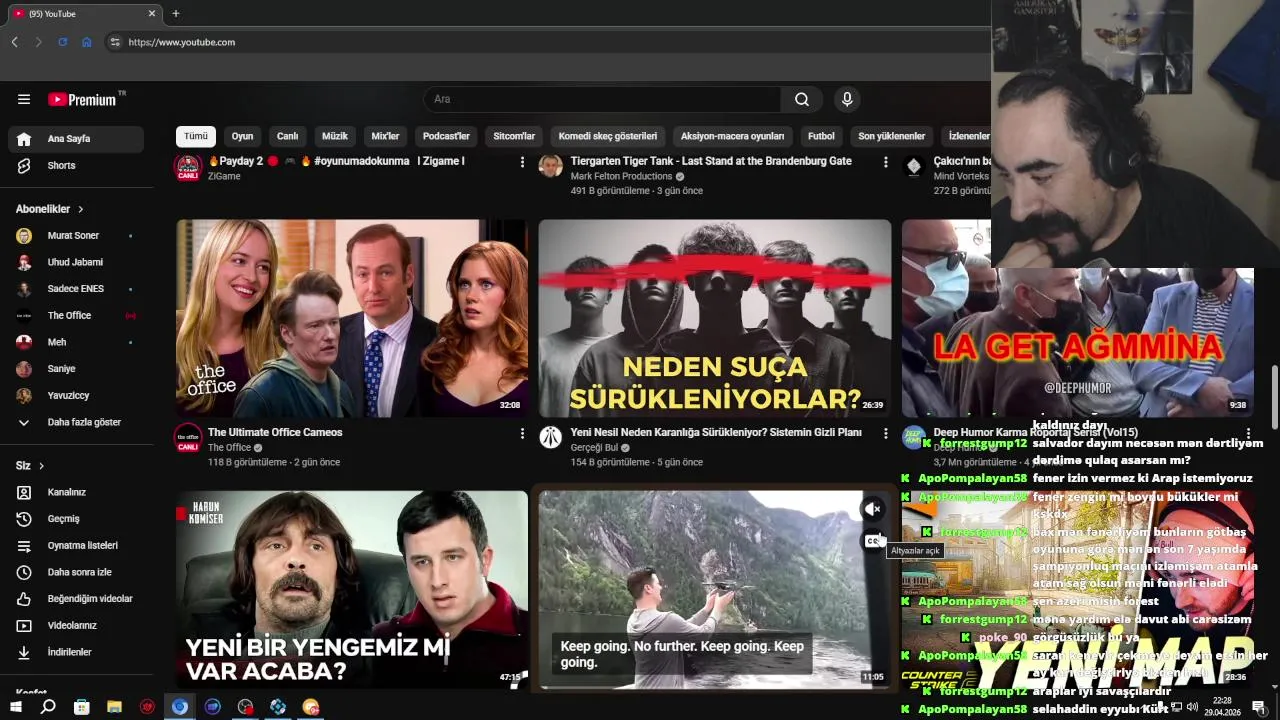Screen dimensions: 1280x720
Task: Open options menu for Tiergarten Tiger Tank
Action: 885,162
